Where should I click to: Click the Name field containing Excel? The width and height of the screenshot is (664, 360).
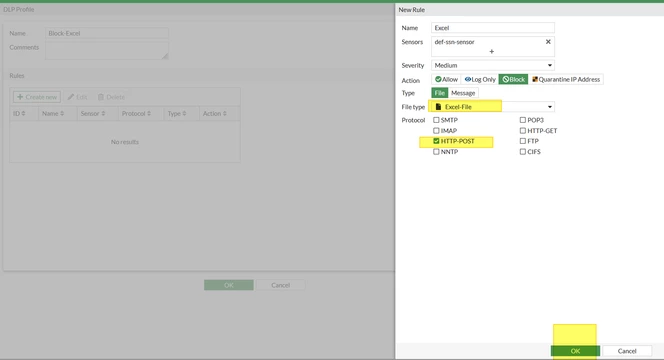(493, 28)
